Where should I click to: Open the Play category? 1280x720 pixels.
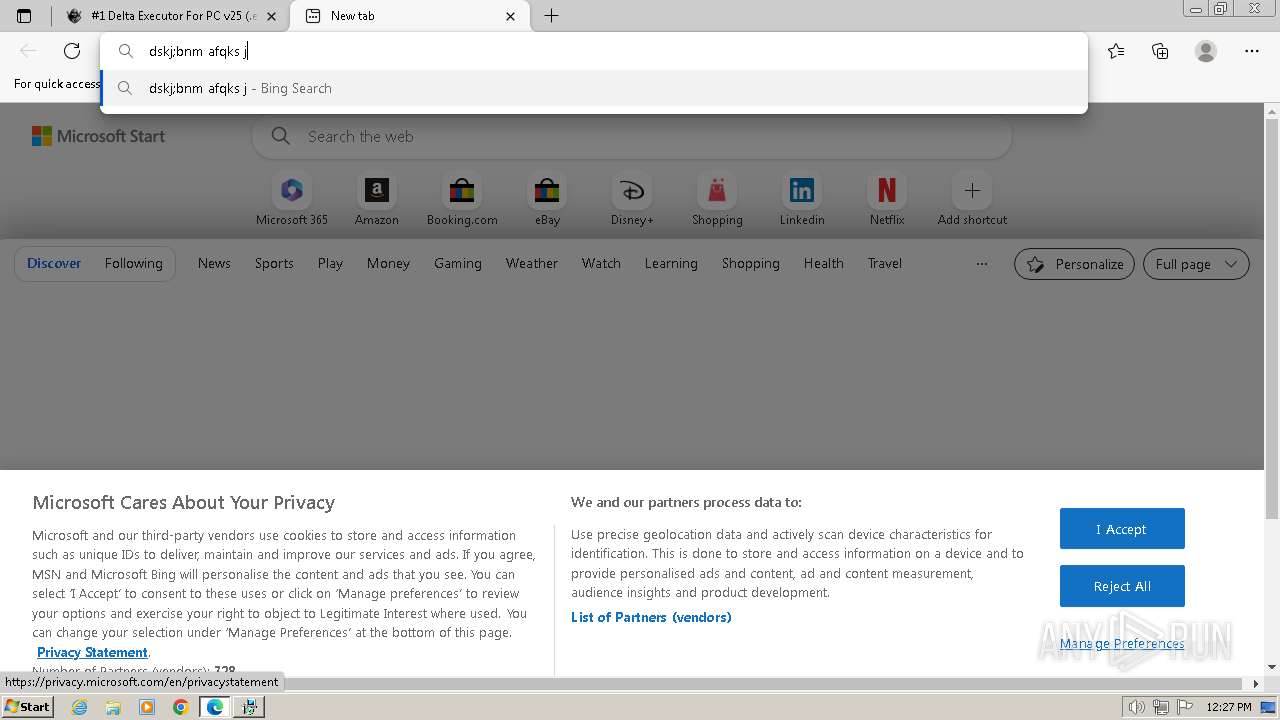point(330,263)
